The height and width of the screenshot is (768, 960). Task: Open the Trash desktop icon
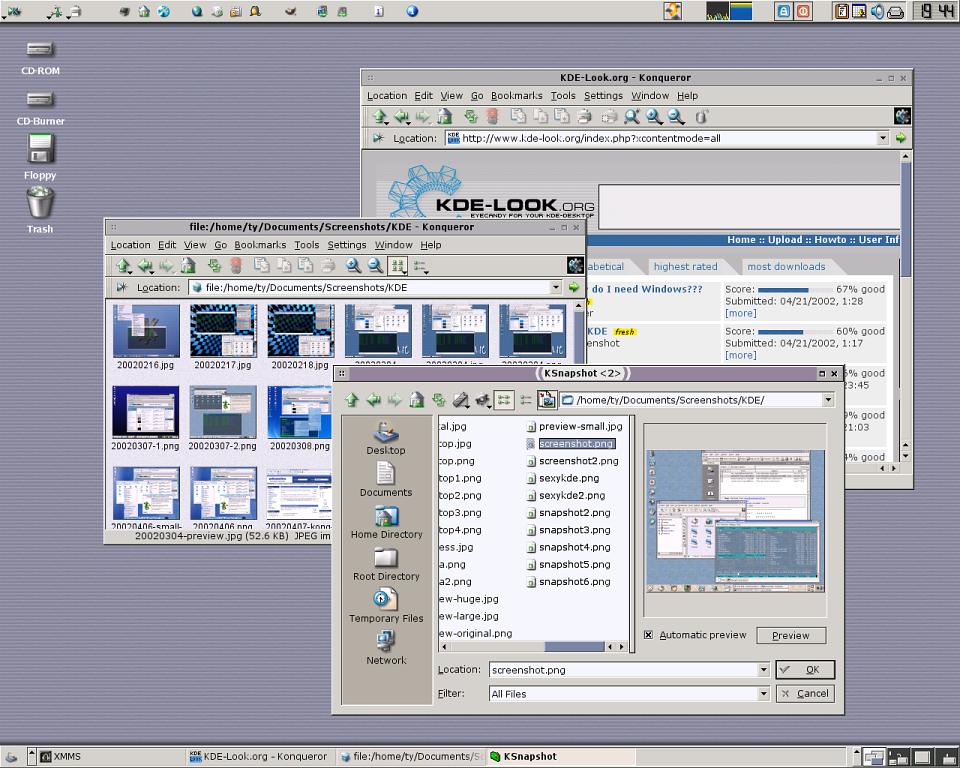[40, 210]
